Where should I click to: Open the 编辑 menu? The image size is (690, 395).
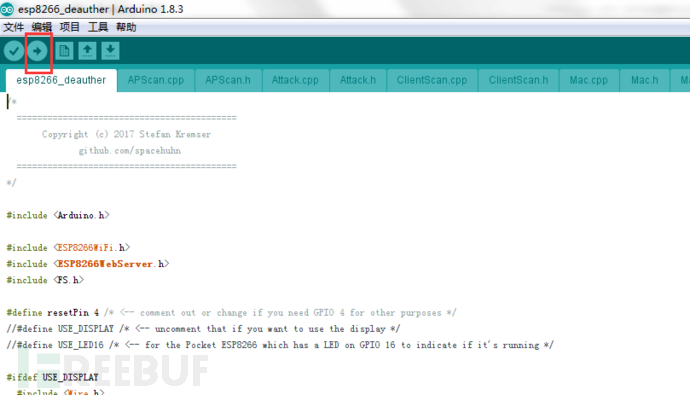point(42,27)
